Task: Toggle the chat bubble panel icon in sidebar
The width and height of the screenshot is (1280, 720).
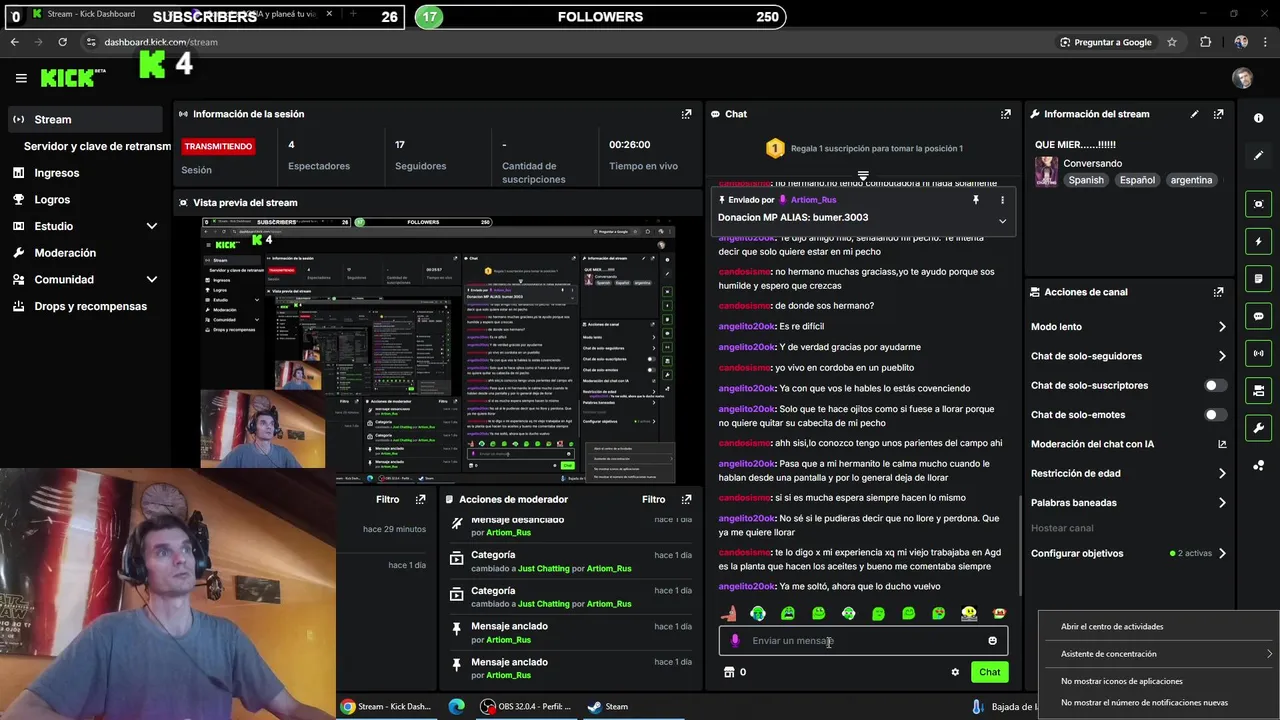Action: click(x=1258, y=316)
